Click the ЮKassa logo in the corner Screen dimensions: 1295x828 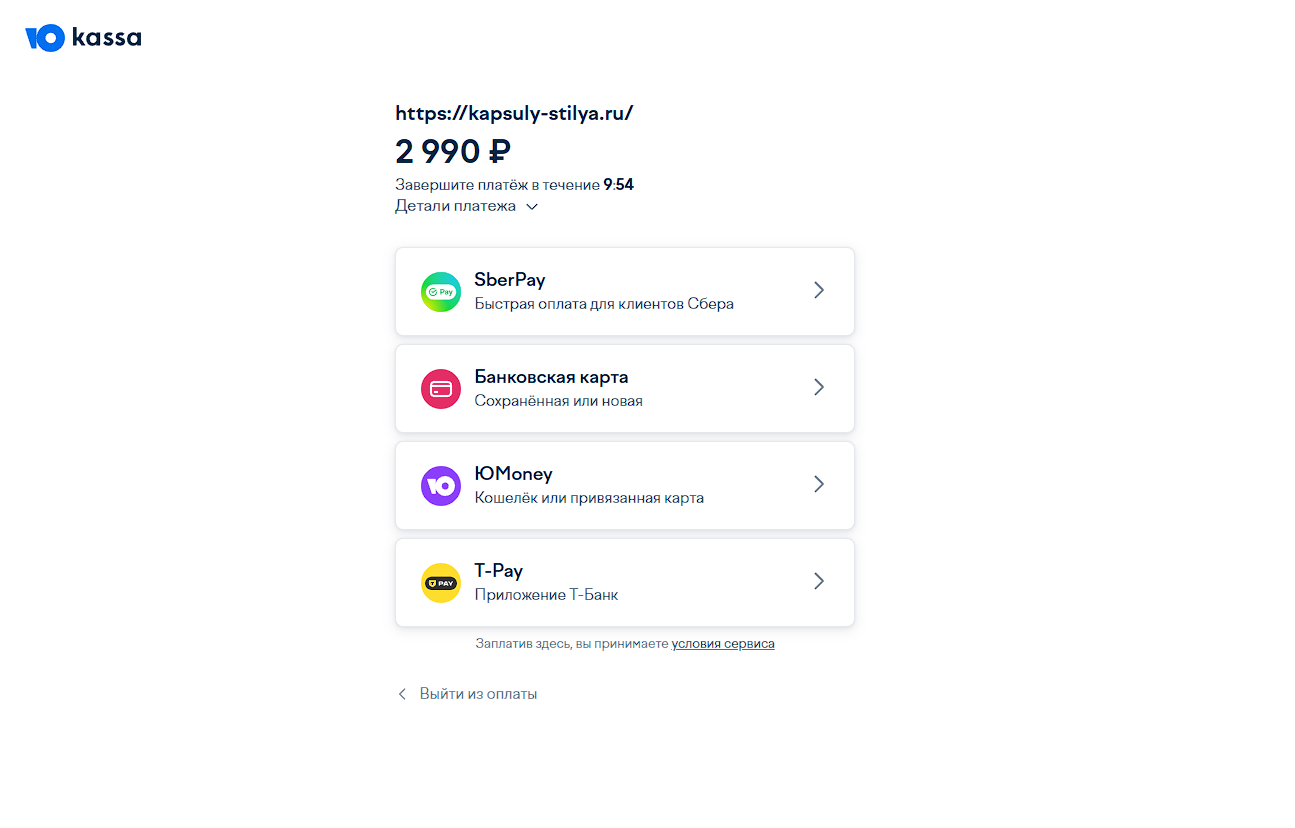coord(83,37)
